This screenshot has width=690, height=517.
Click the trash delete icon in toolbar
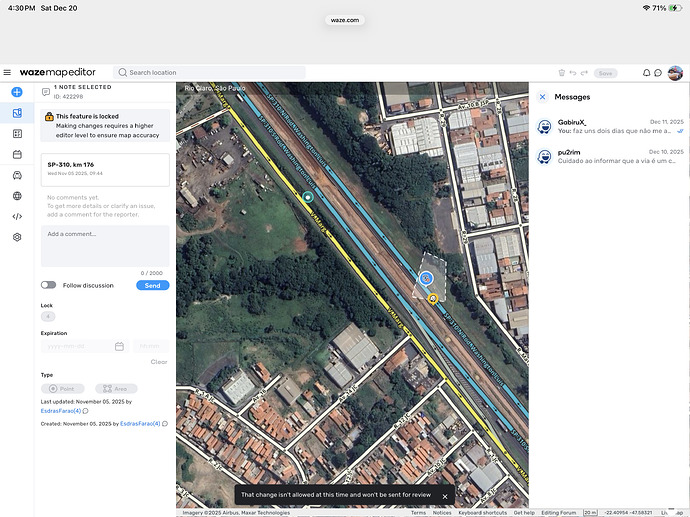[x=561, y=73]
